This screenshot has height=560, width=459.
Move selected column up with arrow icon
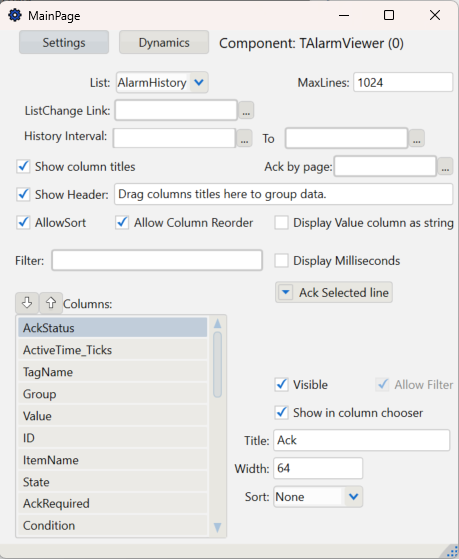[x=51, y=303]
